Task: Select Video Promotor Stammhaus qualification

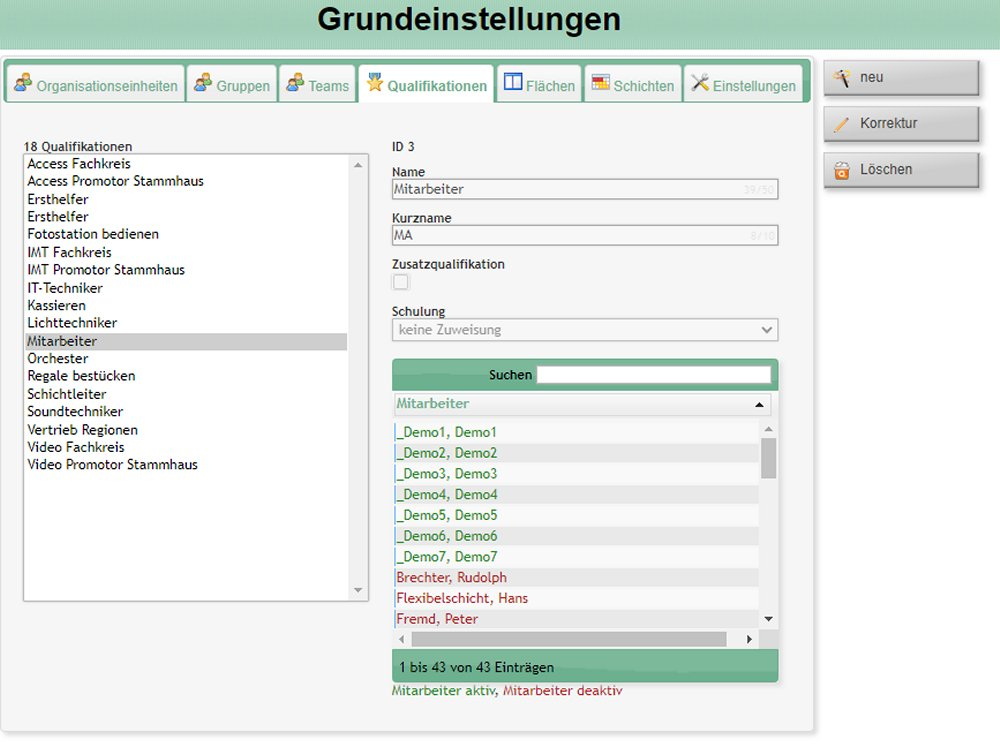Action: [x=186, y=464]
